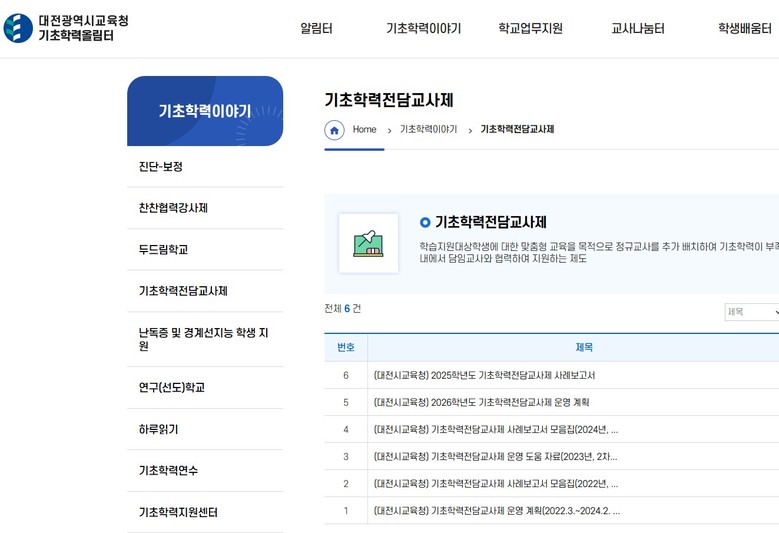This screenshot has height=533, width=779.
Task: Open the 교사나눔터 top menu
Action: tap(637, 29)
